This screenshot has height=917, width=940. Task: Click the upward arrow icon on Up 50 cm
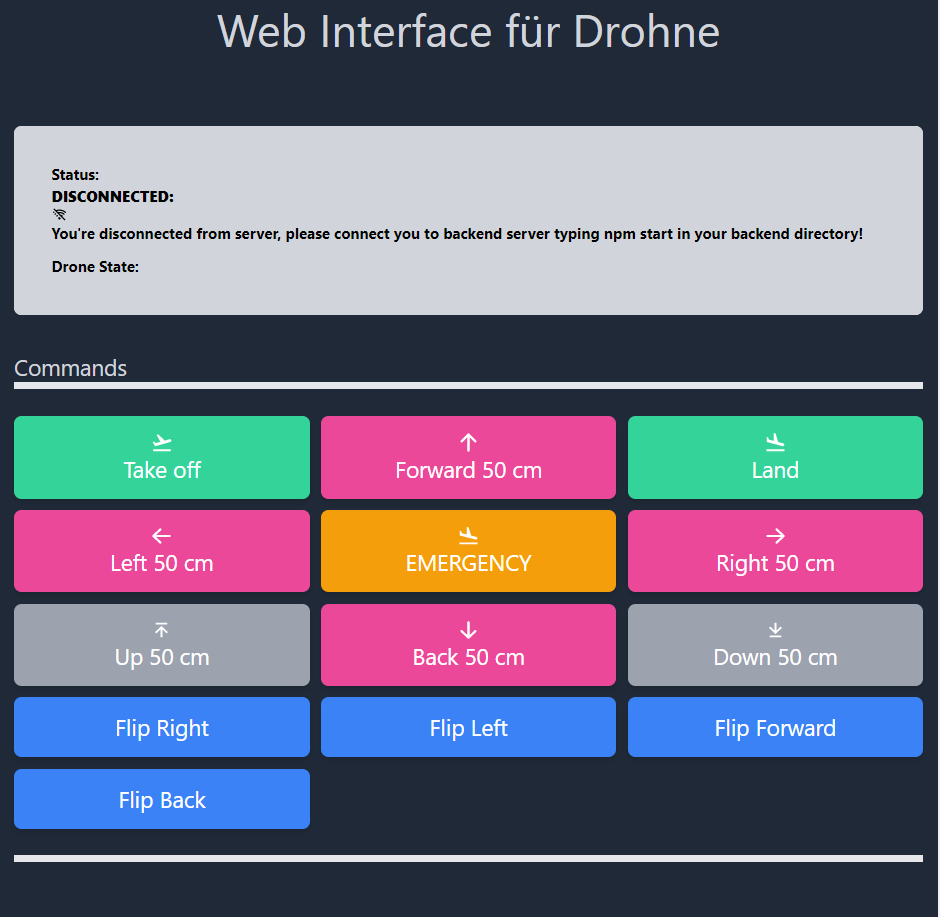click(162, 628)
